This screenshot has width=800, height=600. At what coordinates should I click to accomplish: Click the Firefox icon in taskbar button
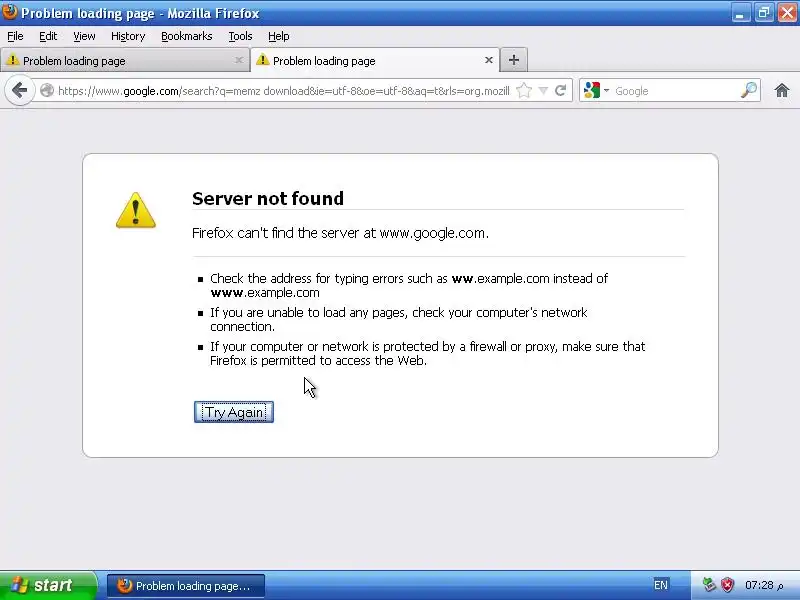point(124,585)
